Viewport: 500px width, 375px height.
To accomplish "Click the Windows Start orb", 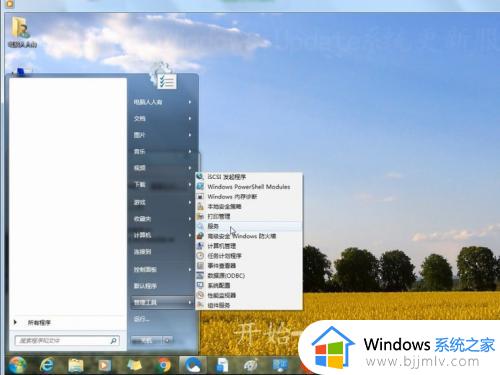I will point(17,365).
